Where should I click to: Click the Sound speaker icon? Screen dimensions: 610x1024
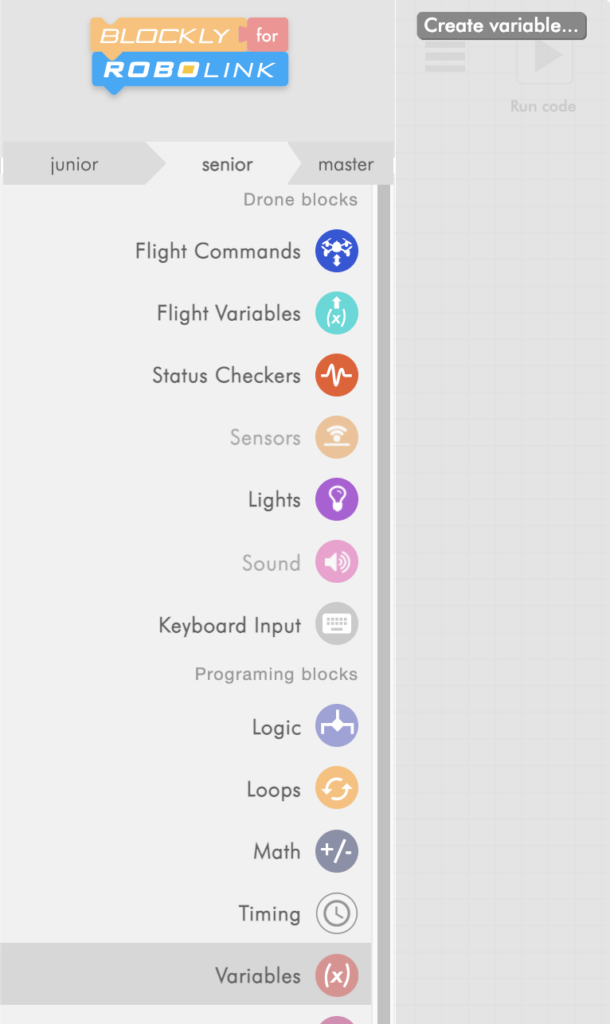click(337, 563)
